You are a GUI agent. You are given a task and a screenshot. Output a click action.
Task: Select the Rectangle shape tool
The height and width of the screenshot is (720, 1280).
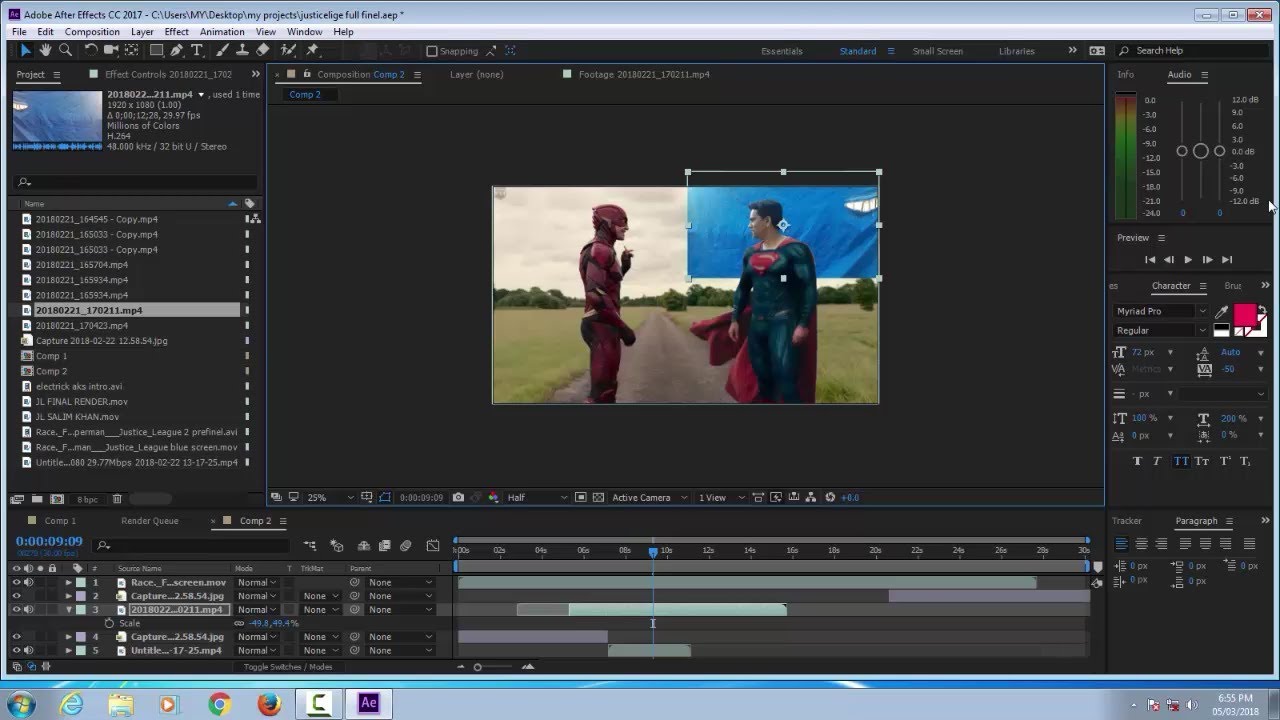click(157, 50)
